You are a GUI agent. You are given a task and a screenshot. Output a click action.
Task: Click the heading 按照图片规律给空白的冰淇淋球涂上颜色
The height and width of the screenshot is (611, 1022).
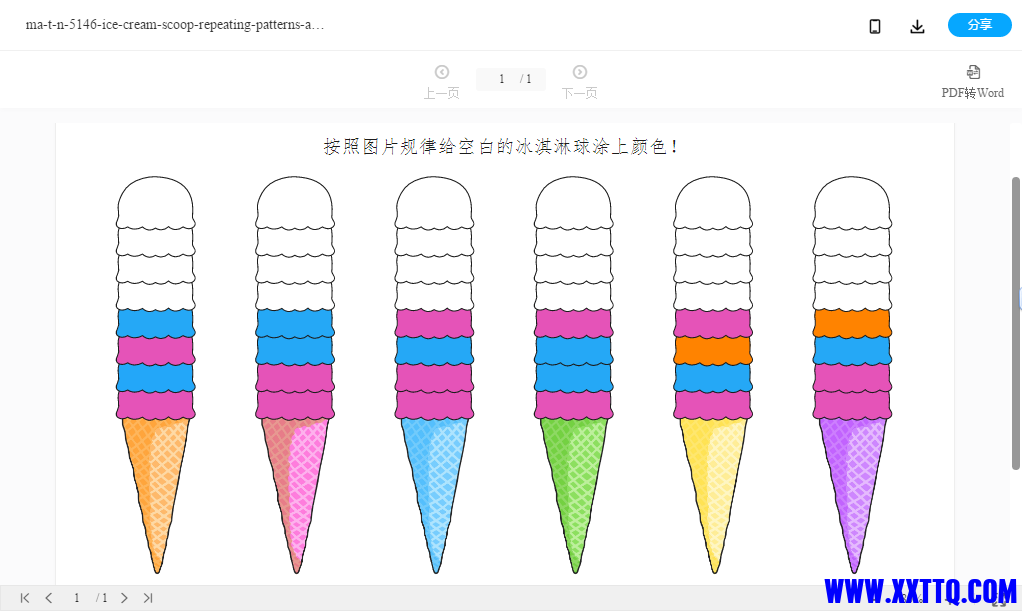click(500, 146)
